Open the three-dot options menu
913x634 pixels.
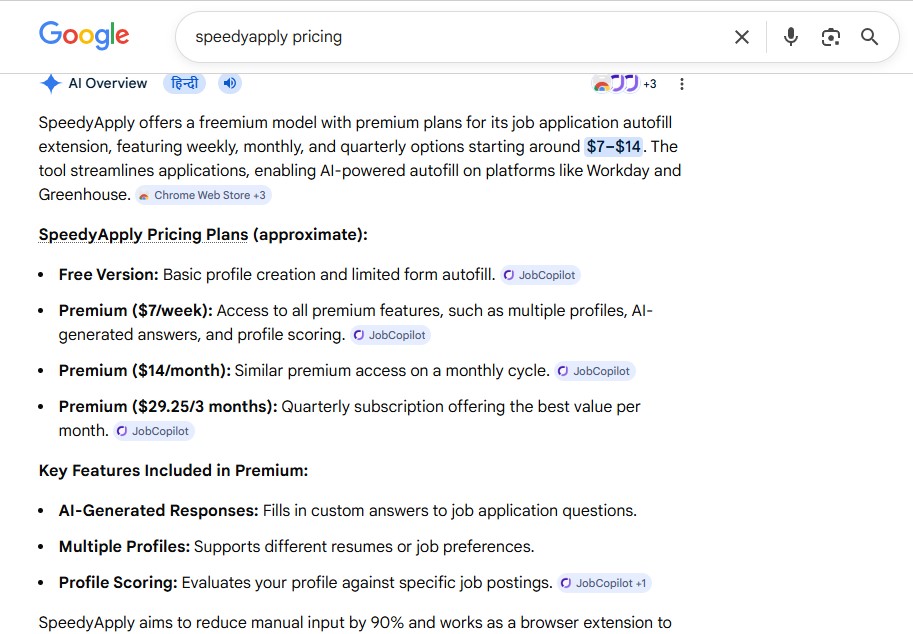[682, 84]
